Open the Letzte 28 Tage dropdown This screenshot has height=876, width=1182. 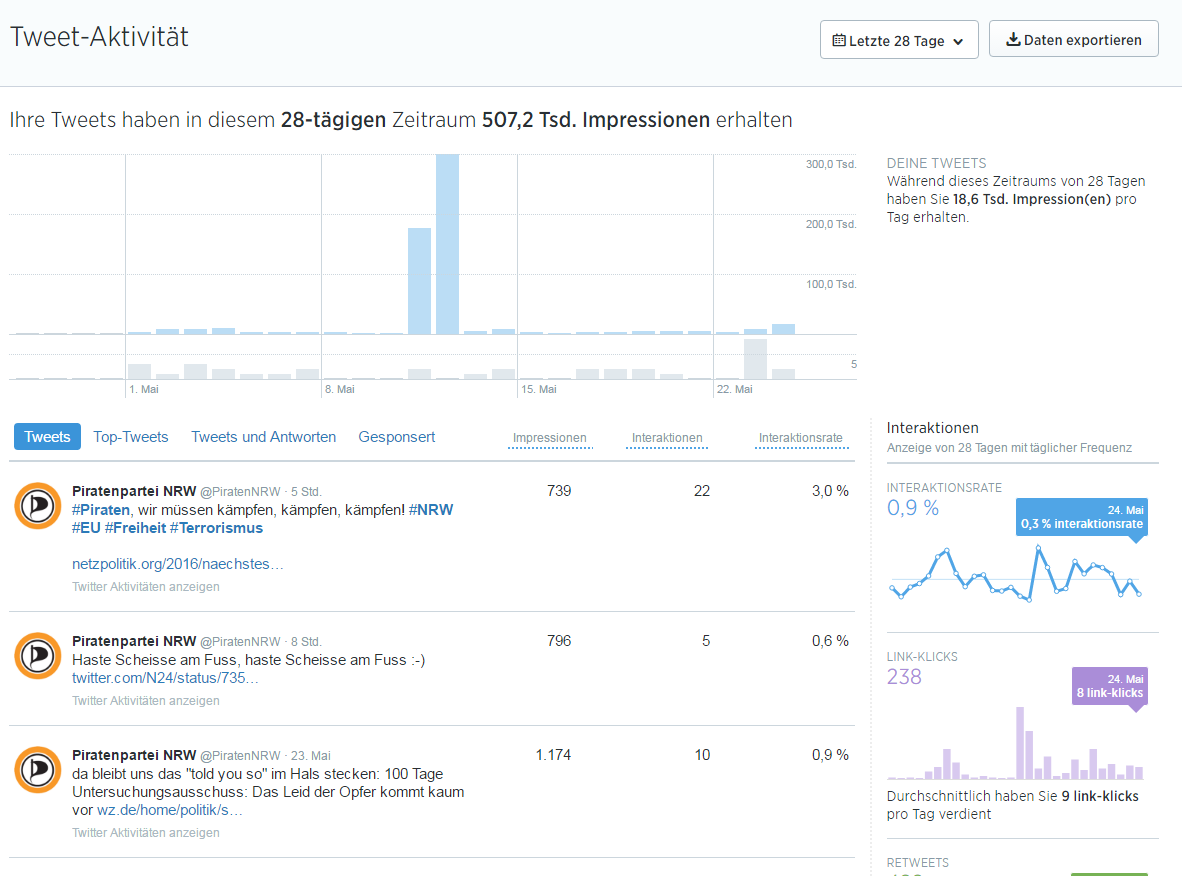(x=898, y=41)
